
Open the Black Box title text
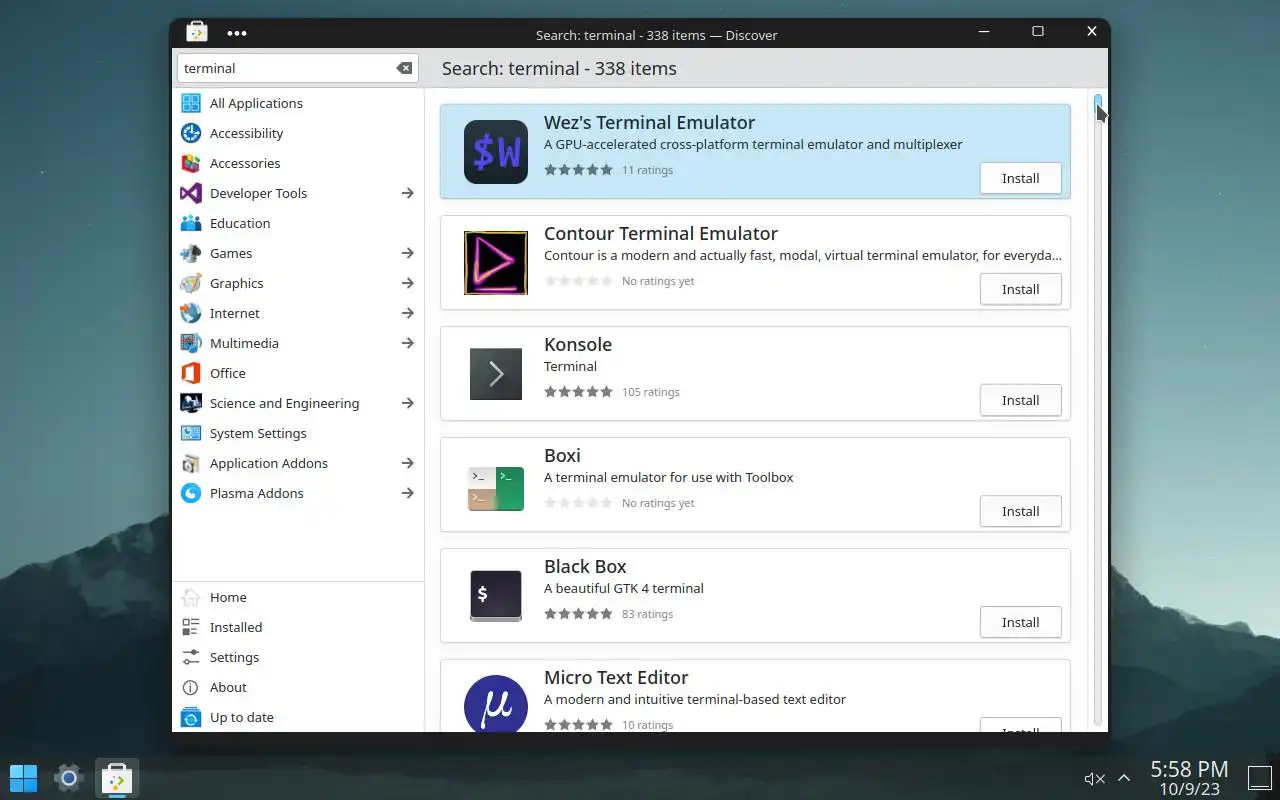[585, 566]
